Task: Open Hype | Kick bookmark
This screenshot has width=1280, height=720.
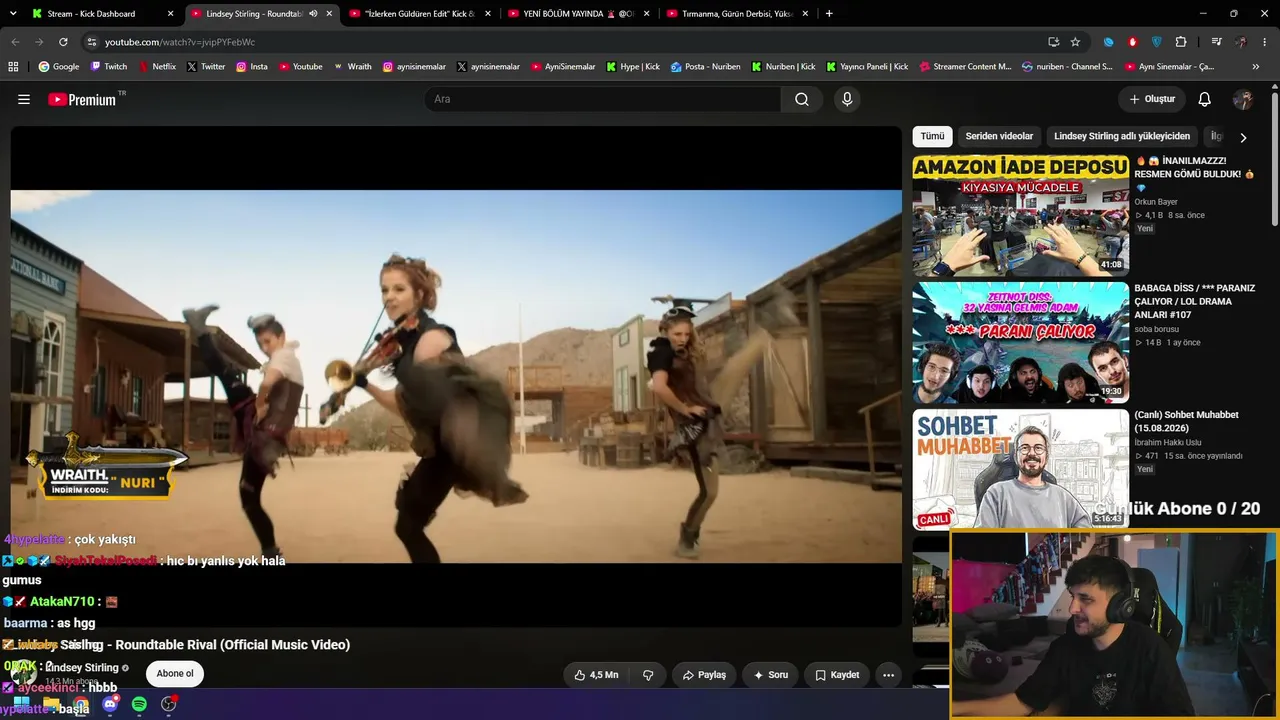Action: pos(633,67)
